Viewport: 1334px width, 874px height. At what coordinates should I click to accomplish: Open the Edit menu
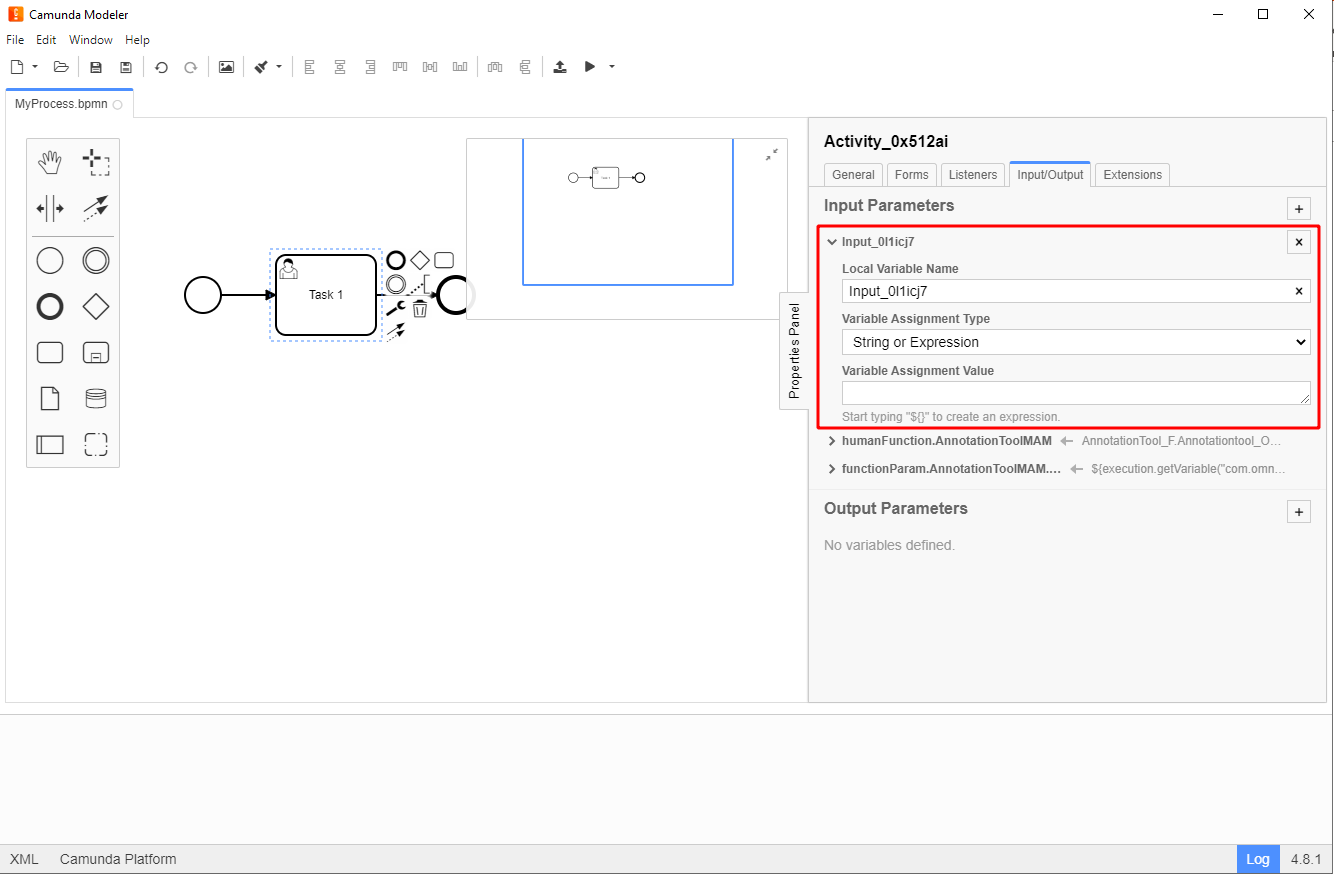tap(46, 40)
